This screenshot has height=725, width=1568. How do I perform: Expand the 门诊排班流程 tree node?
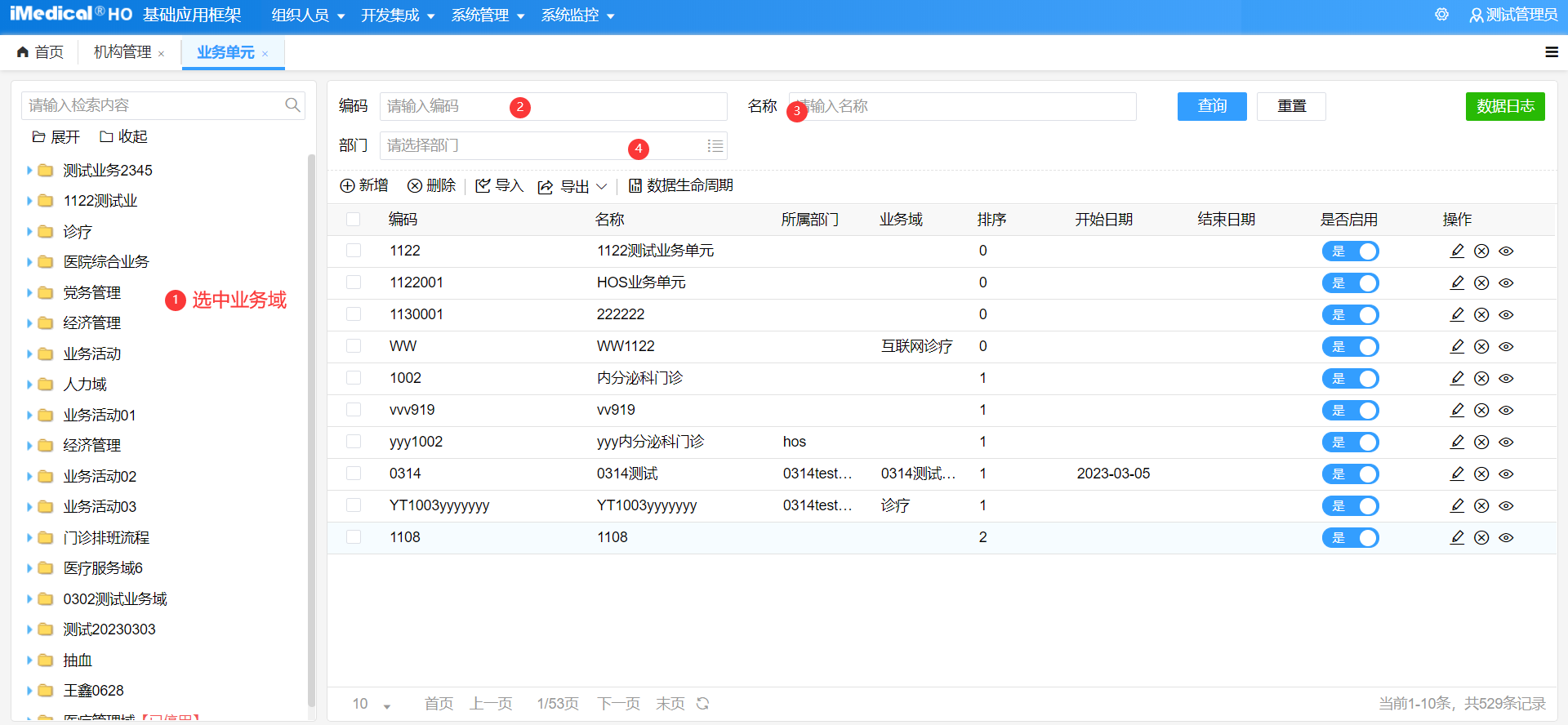(x=29, y=538)
